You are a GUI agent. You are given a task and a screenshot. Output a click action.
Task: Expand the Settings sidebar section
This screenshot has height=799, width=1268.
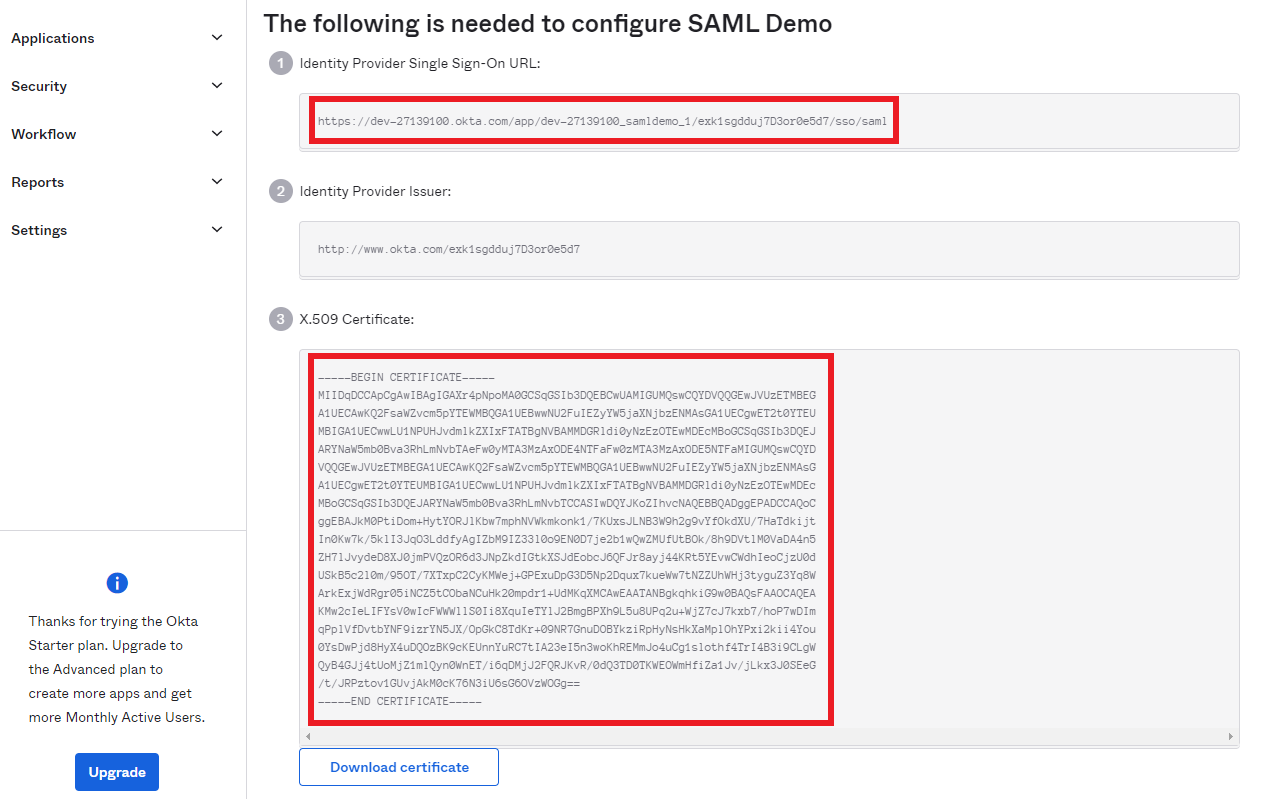tap(216, 229)
